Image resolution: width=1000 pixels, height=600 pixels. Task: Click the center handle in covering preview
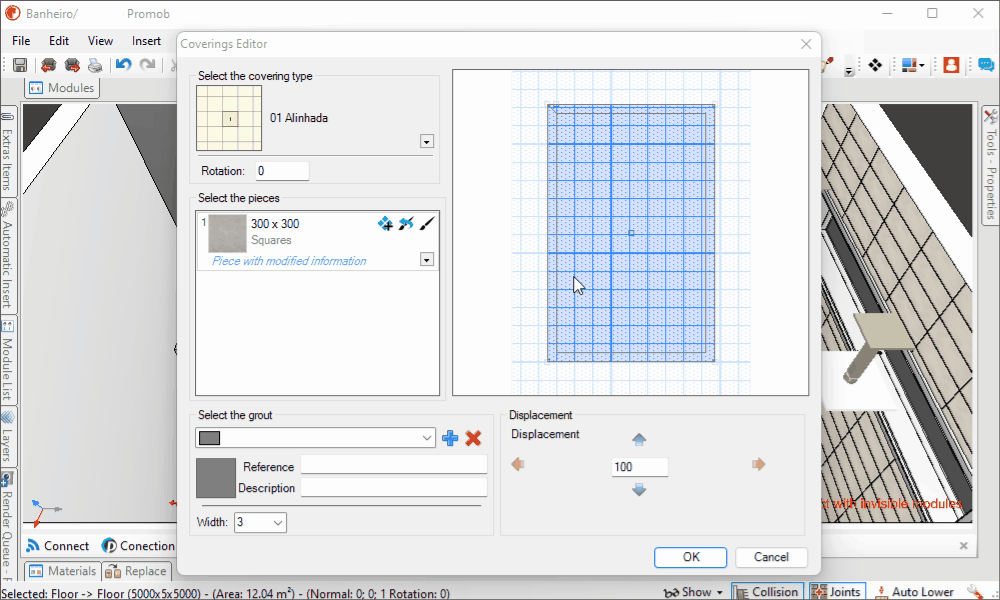(631, 233)
